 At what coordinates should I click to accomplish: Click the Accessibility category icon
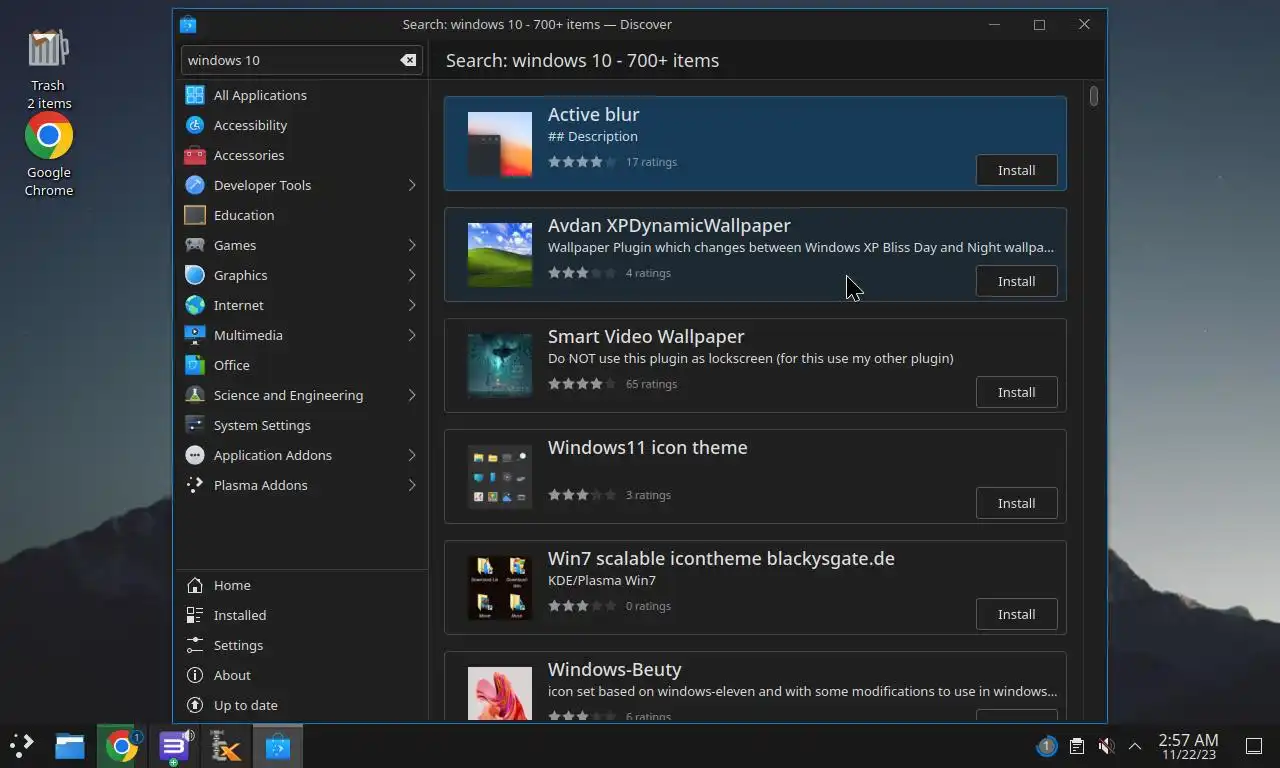(x=195, y=125)
